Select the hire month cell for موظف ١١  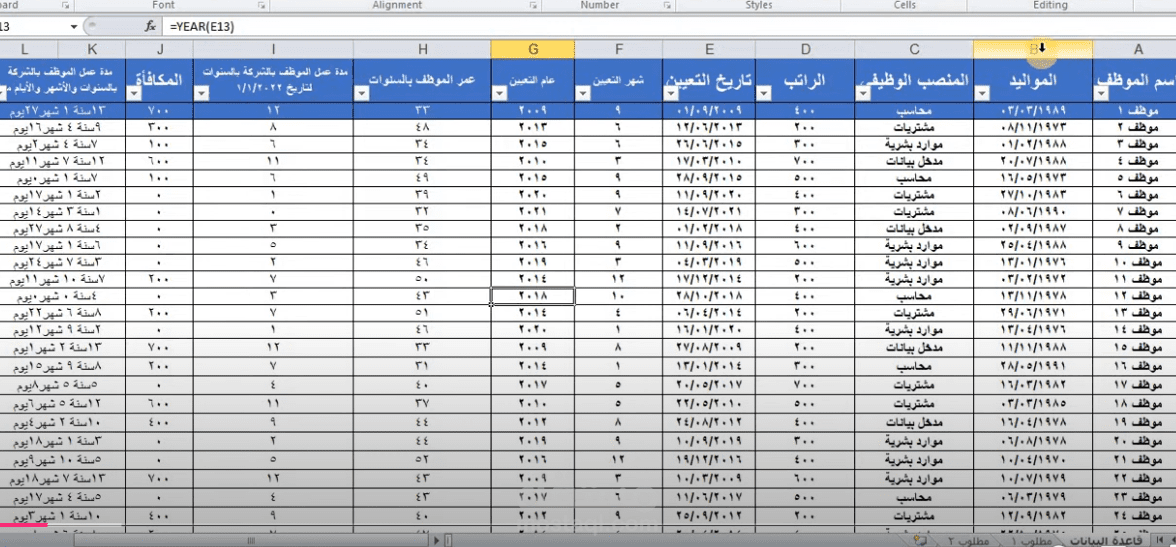pyautogui.click(x=618, y=279)
